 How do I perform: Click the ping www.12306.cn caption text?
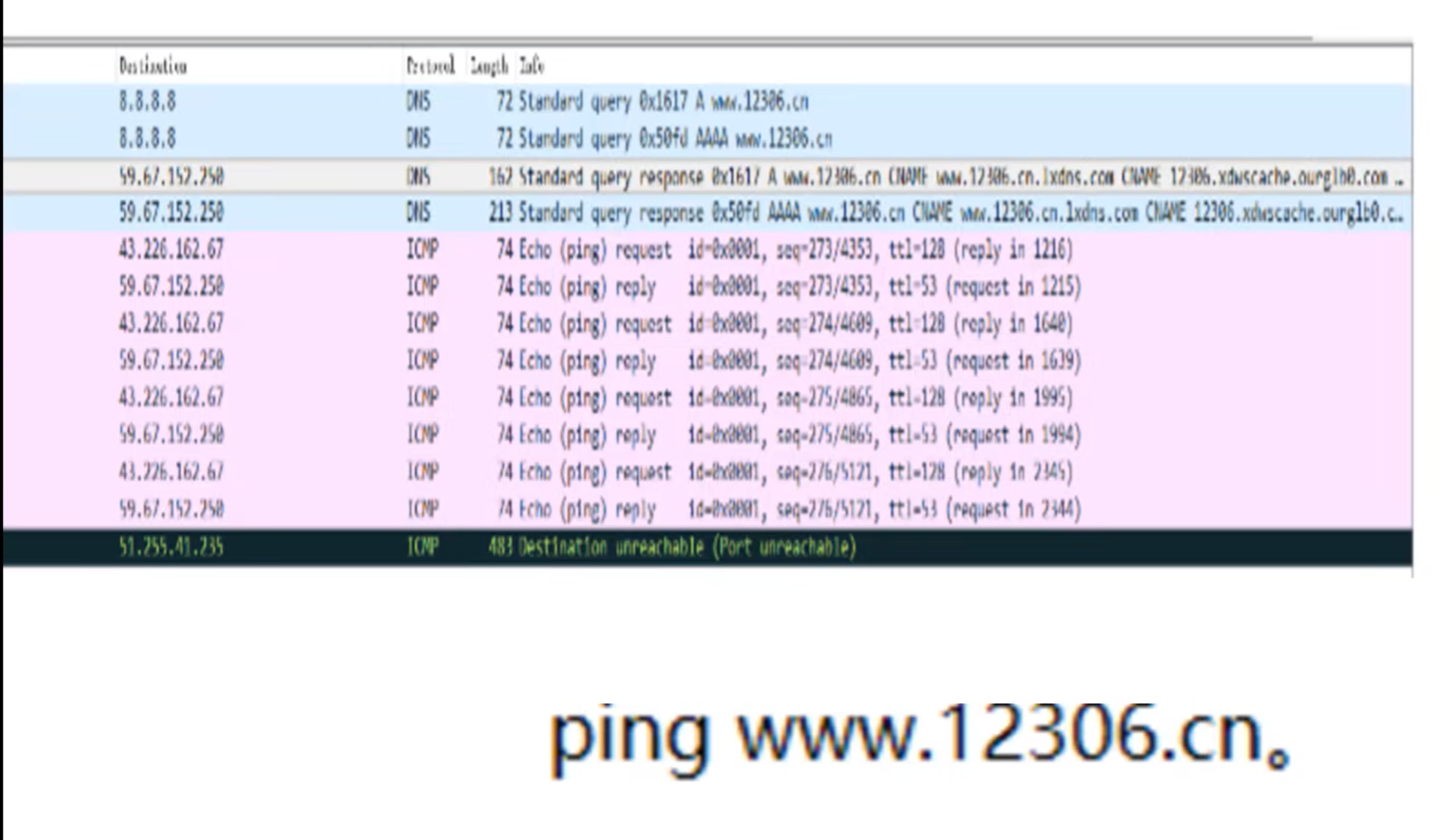pyautogui.click(x=919, y=735)
